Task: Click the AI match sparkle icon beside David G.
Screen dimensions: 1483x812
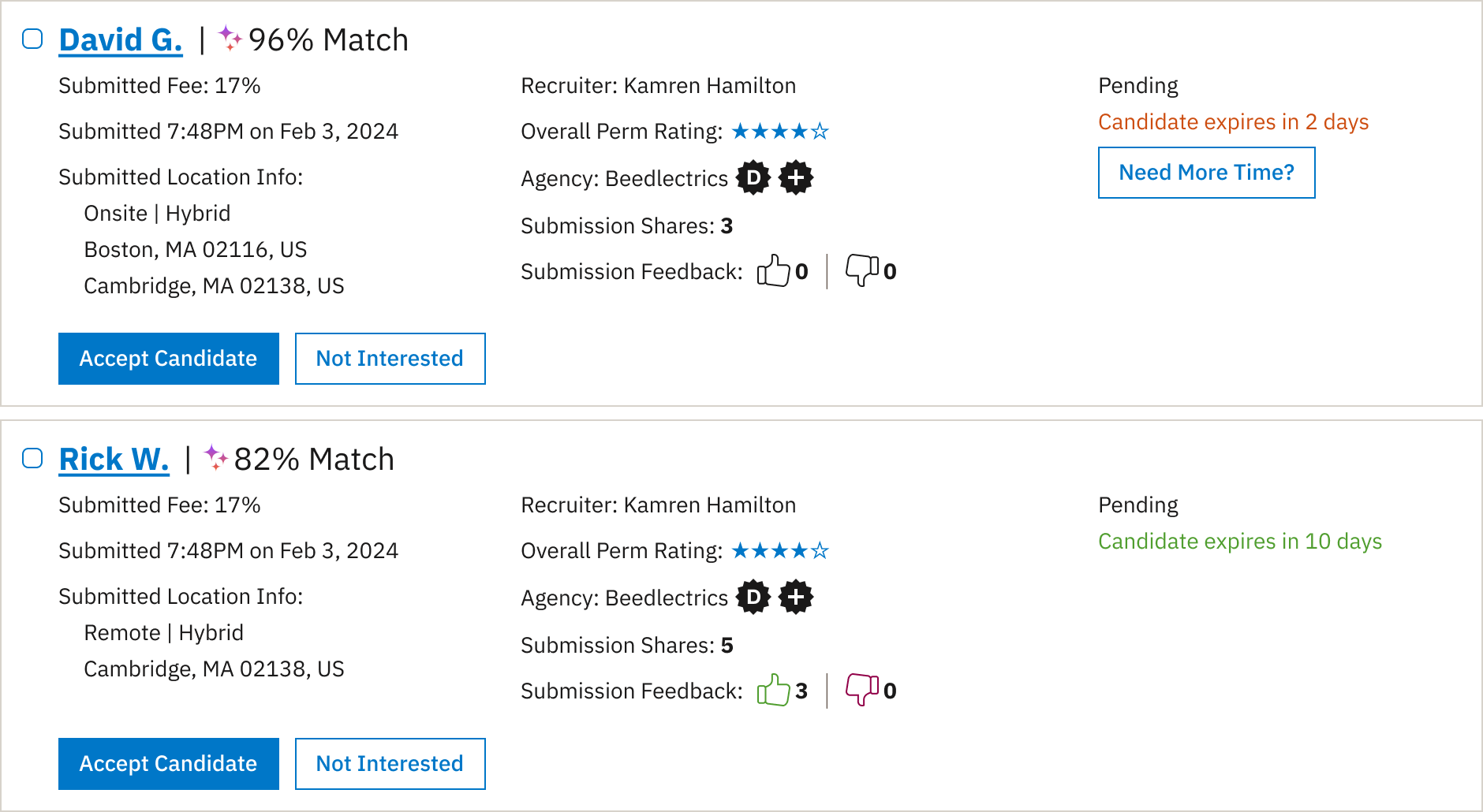Action: click(231, 39)
